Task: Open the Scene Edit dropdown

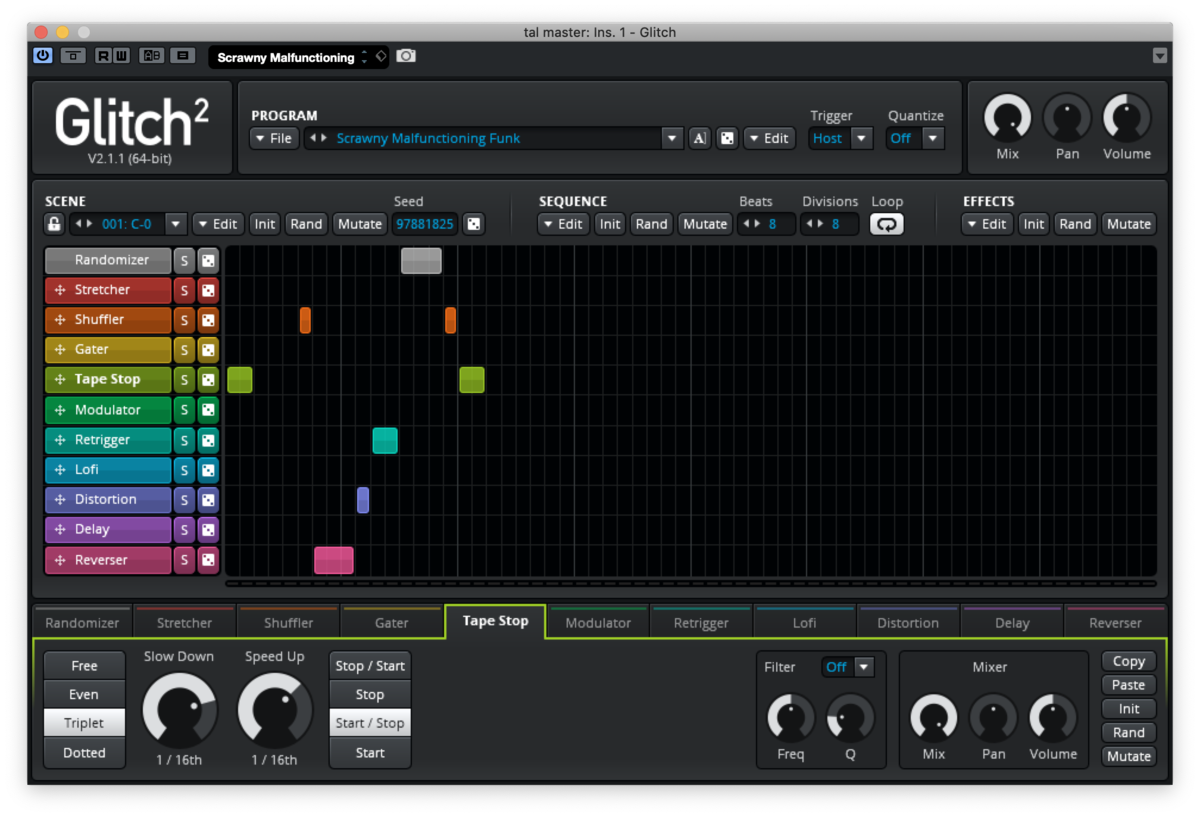Action: click(x=217, y=224)
